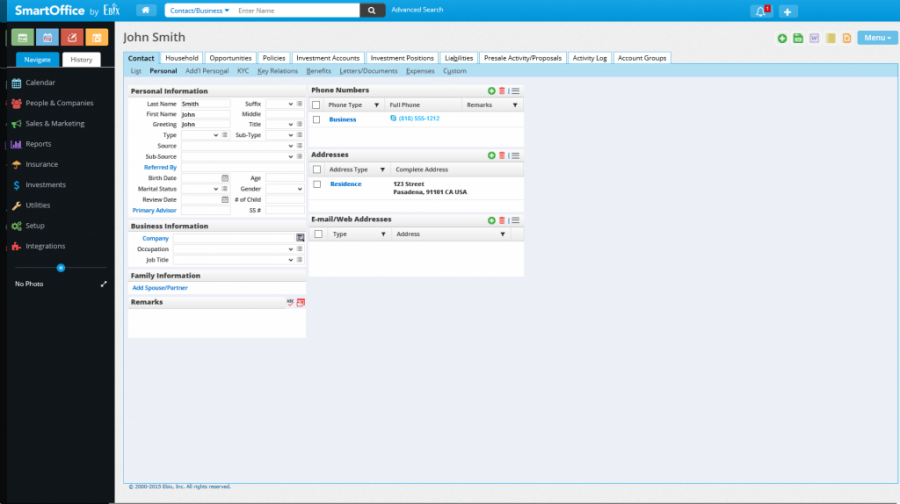The image size is (900, 504).
Task: Add a new phone number with green plus
Action: [491, 91]
